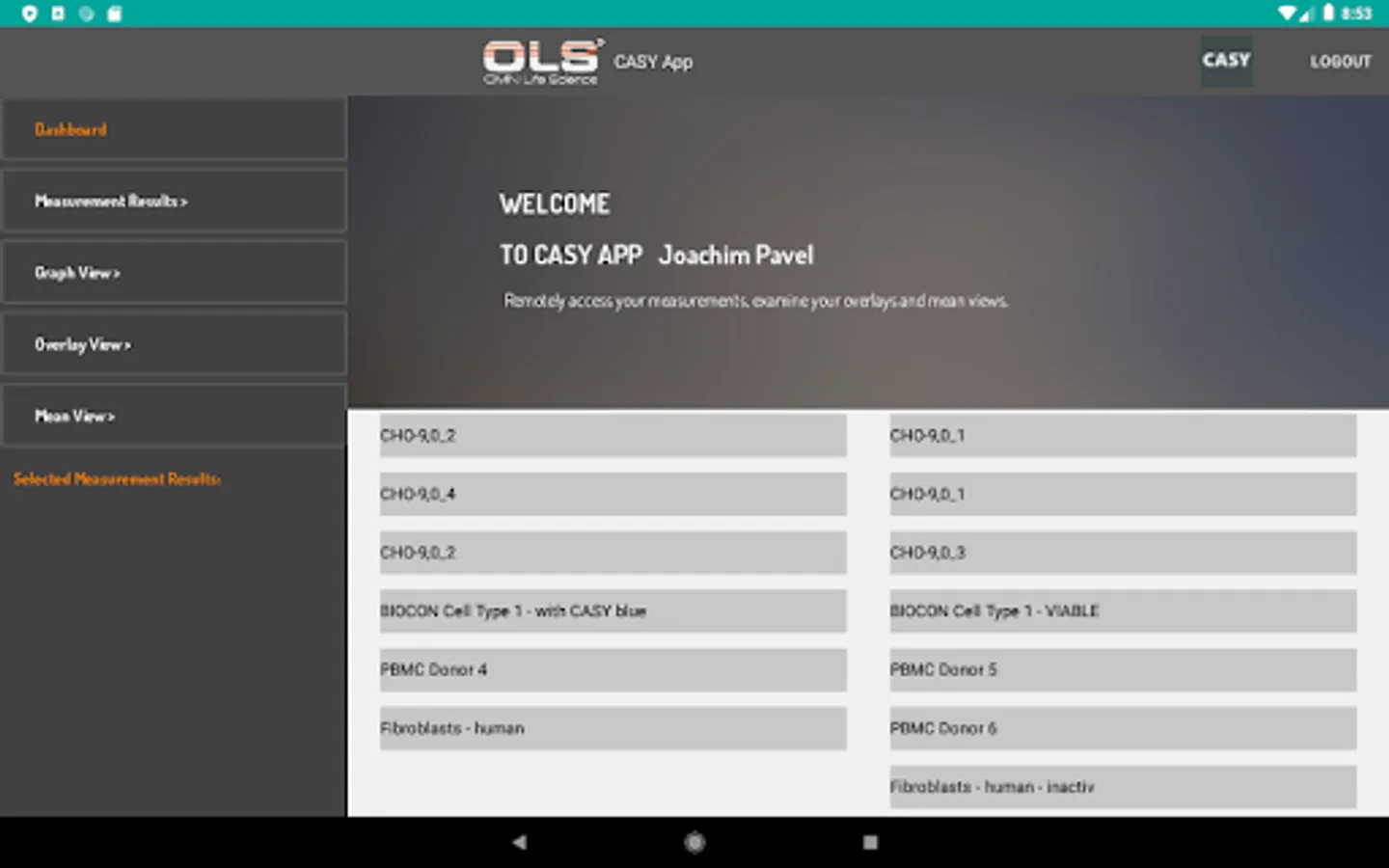Image resolution: width=1389 pixels, height=868 pixels.
Task: Select the CHO-9,0_4 measurement
Action: 613,494
